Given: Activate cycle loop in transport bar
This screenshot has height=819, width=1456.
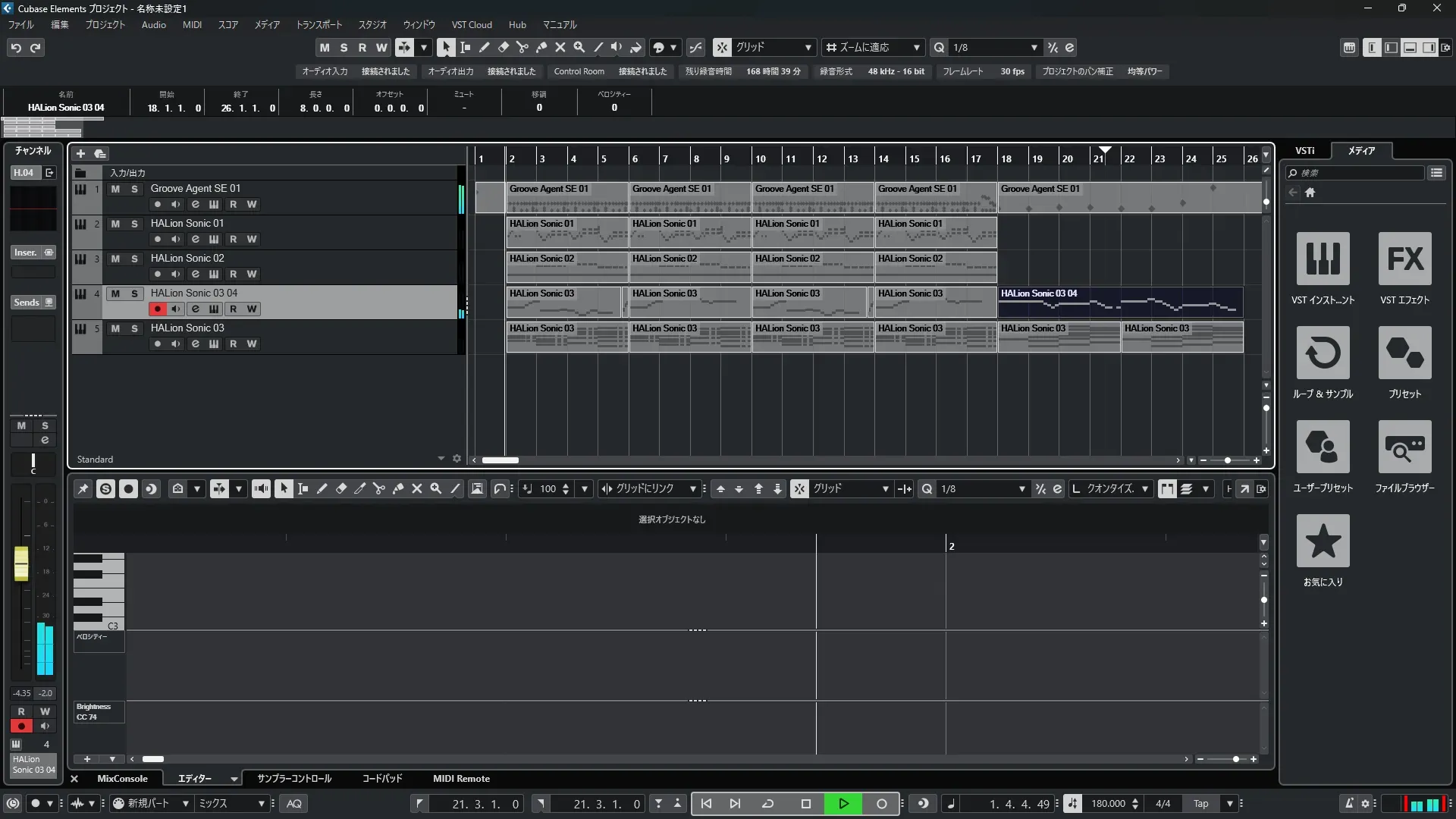Looking at the screenshot, I should pyautogui.click(x=767, y=804).
